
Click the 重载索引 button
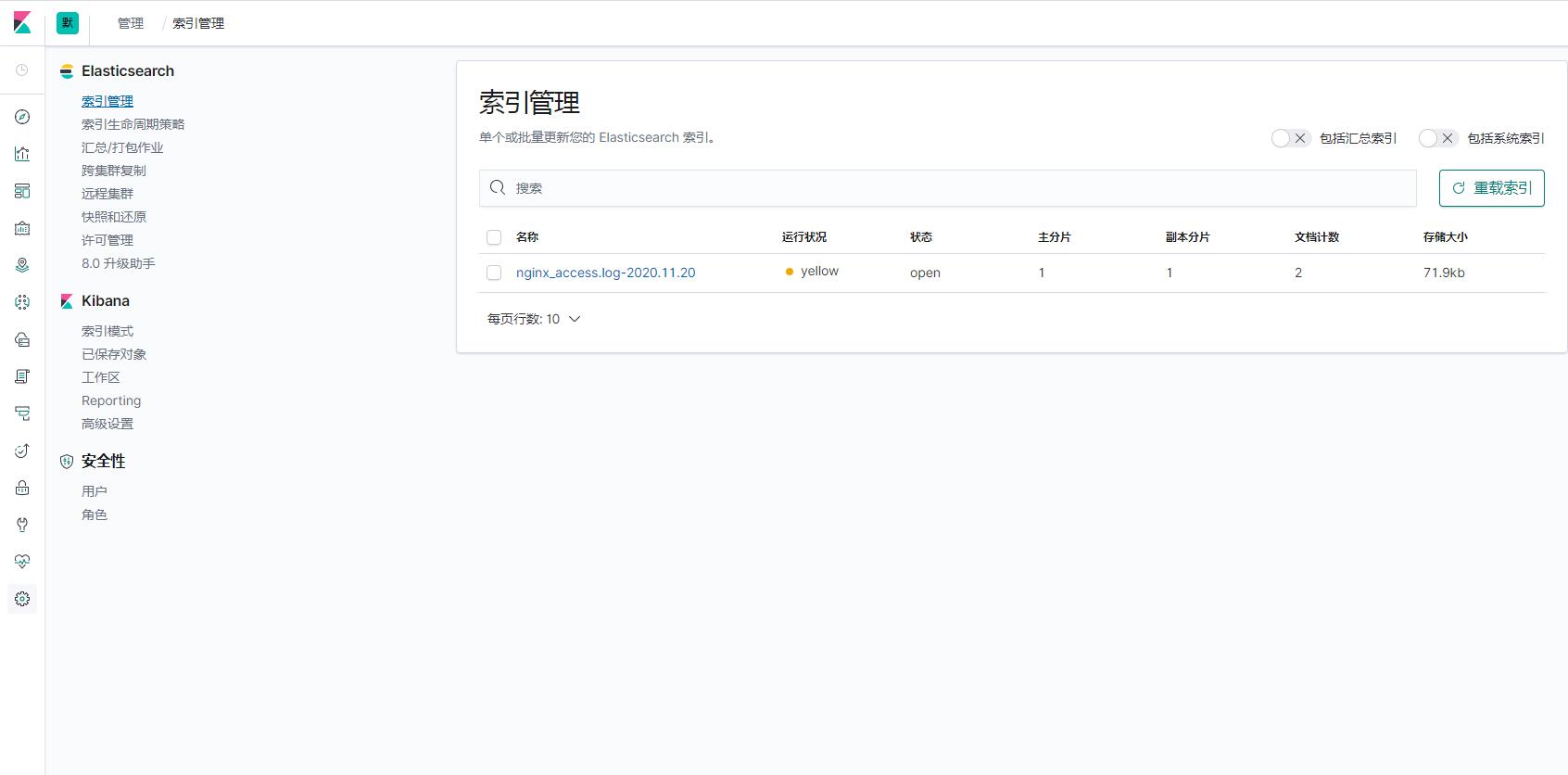click(x=1491, y=188)
